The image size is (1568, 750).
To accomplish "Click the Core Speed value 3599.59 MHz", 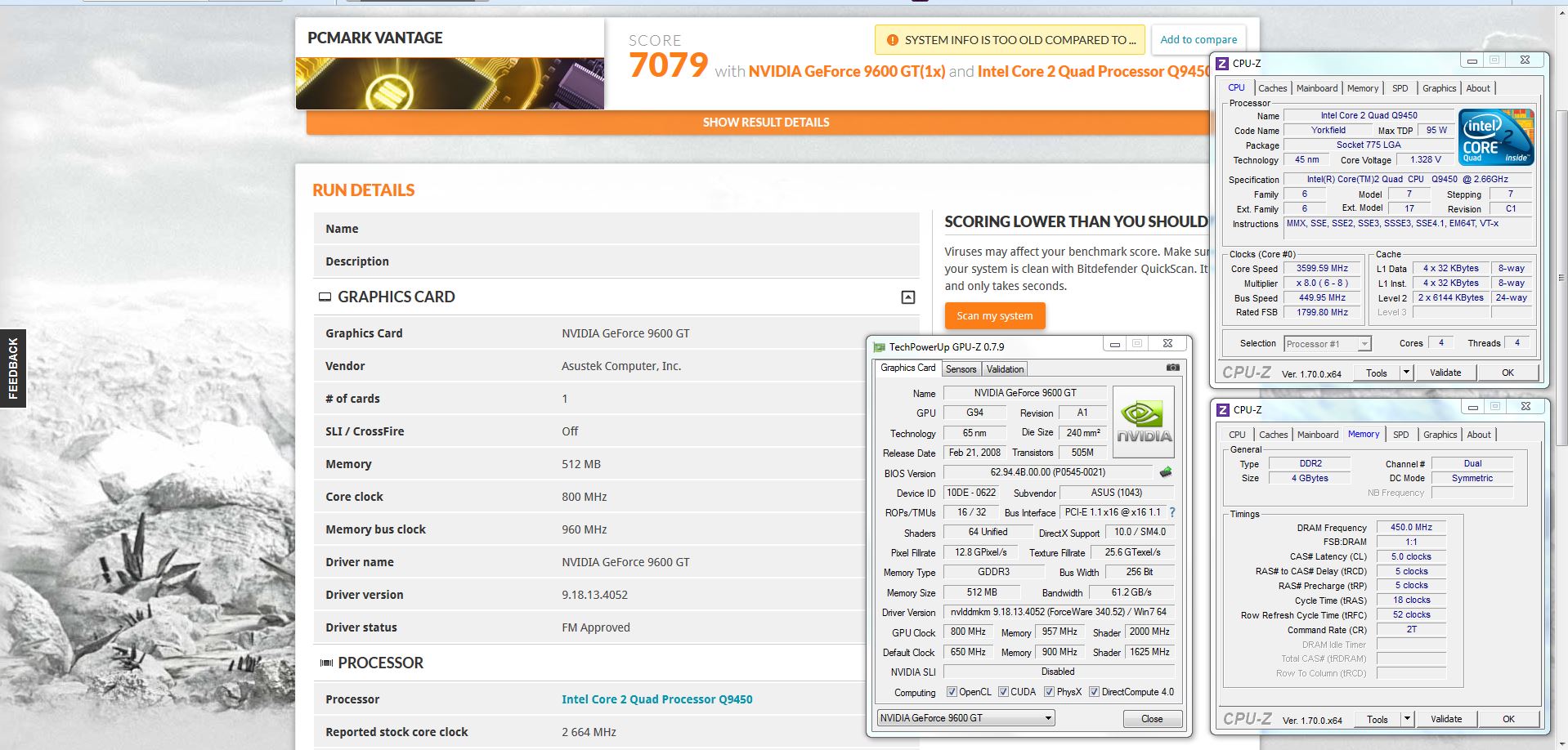I will pyautogui.click(x=1322, y=268).
